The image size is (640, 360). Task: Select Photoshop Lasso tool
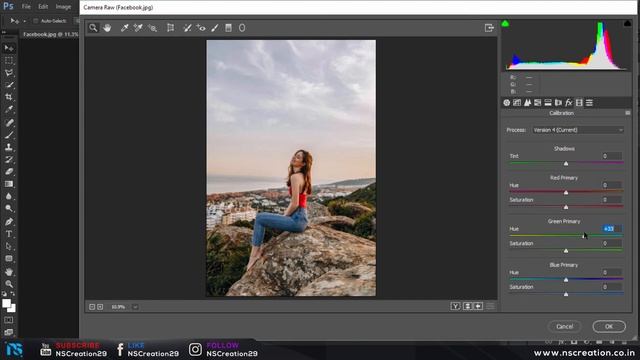coord(9,73)
